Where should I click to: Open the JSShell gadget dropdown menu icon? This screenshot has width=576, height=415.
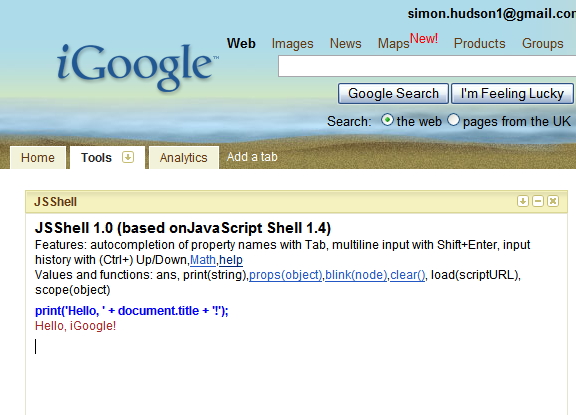(x=523, y=201)
